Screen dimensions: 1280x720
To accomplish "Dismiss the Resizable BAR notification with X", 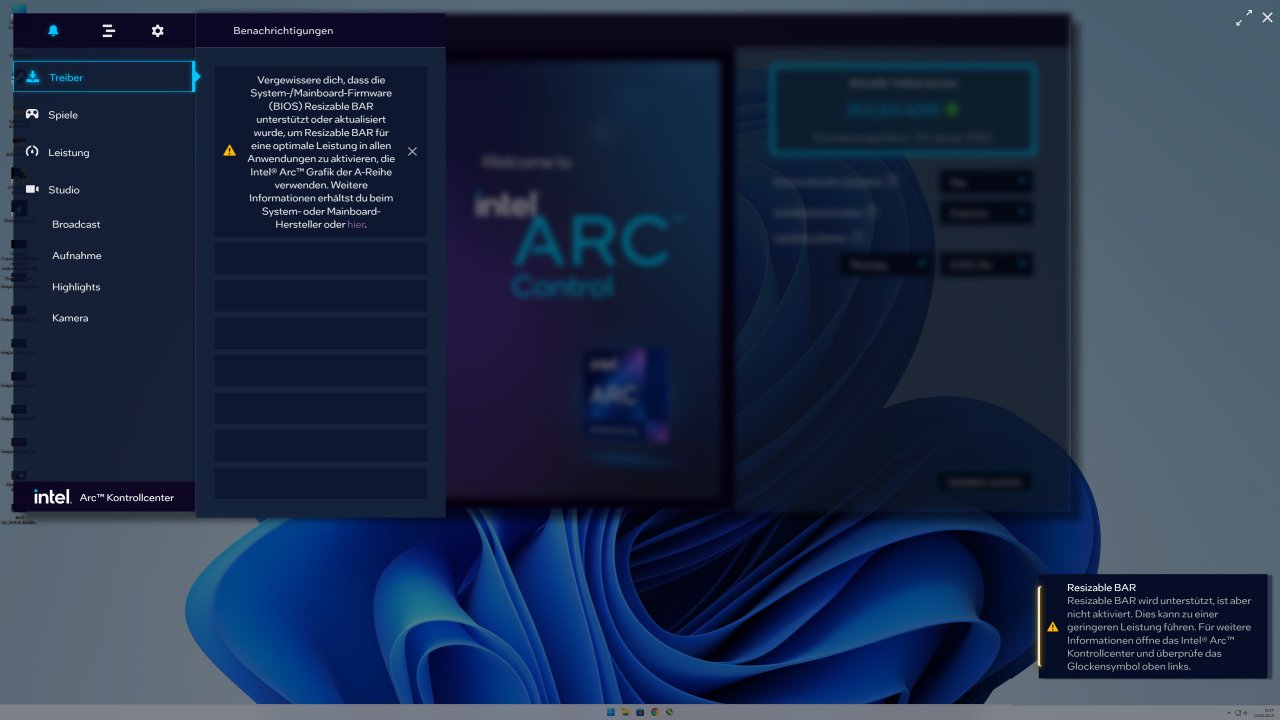I will pos(412,152).
